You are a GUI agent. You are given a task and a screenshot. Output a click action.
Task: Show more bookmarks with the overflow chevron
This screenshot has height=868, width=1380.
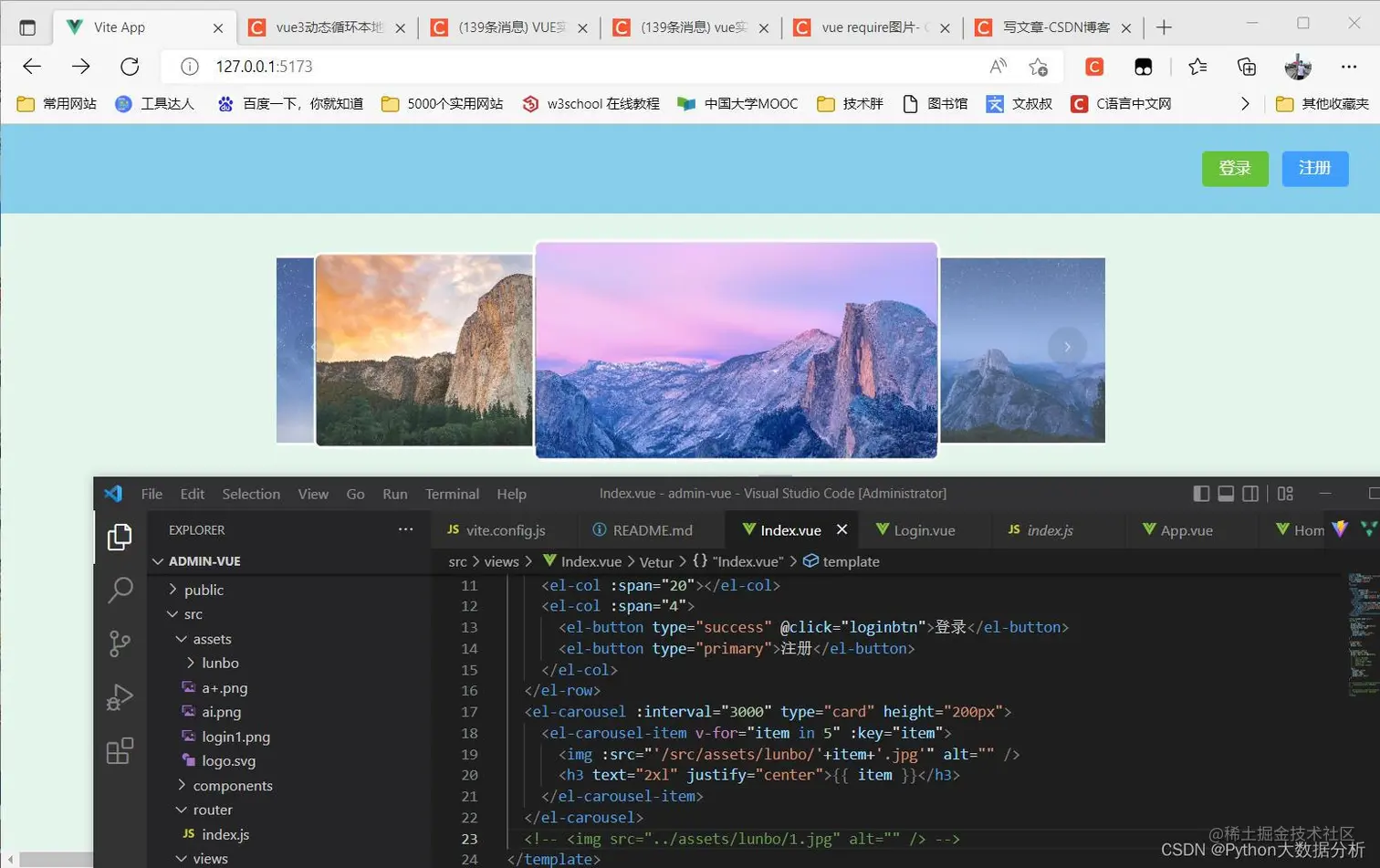pos(1245,104)
